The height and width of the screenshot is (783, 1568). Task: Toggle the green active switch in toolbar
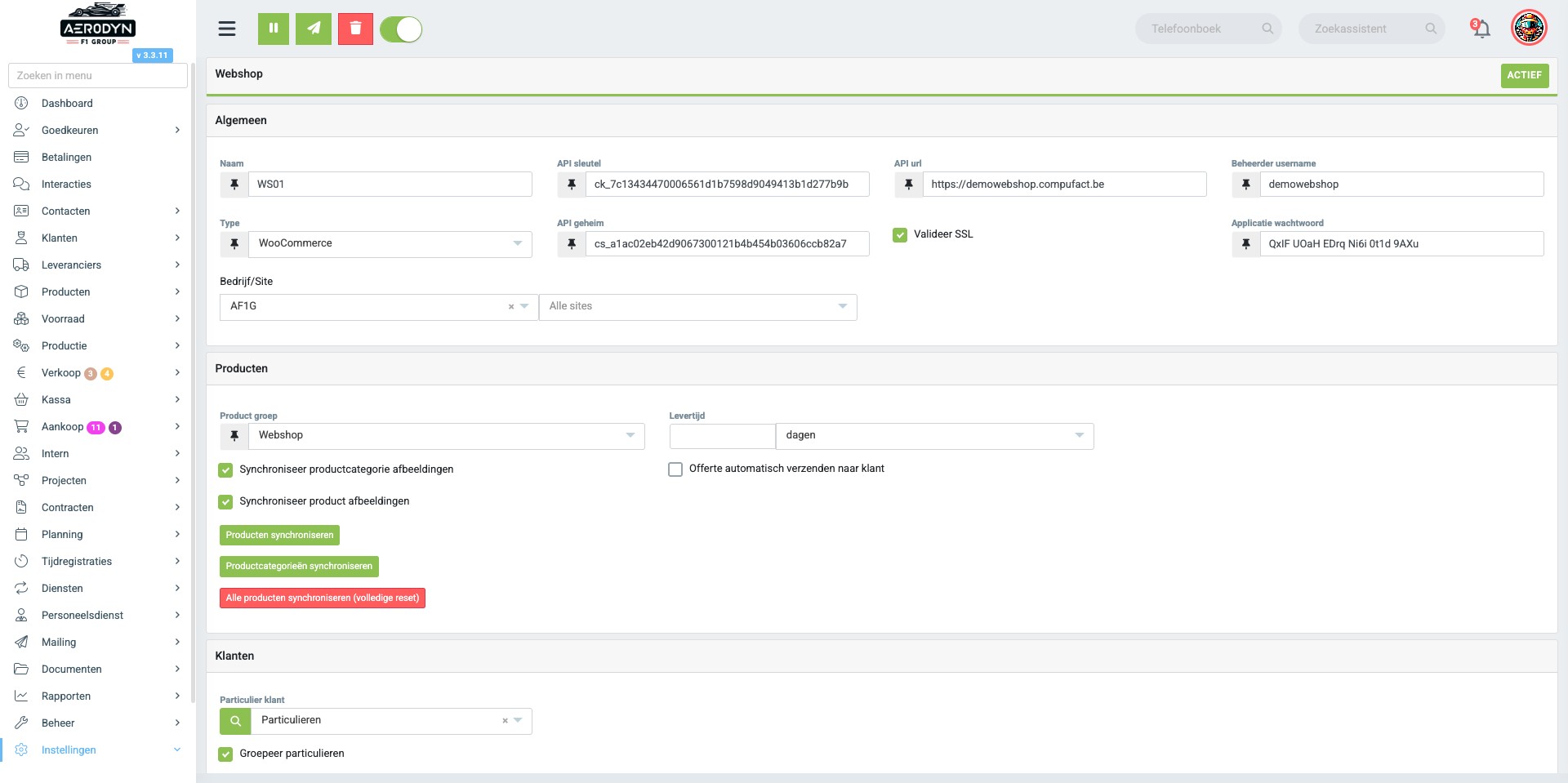[x=401, y=29]
